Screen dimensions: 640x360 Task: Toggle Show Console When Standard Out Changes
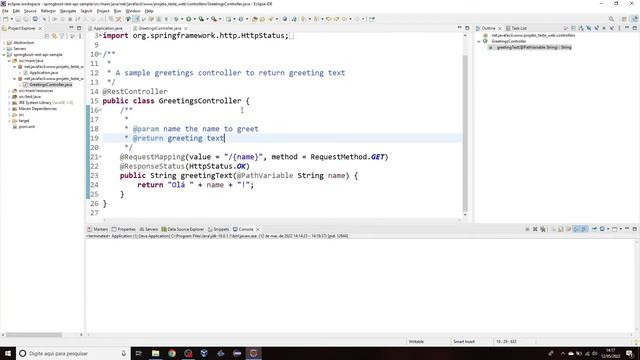pyautogui.click(x=576, y=229)
